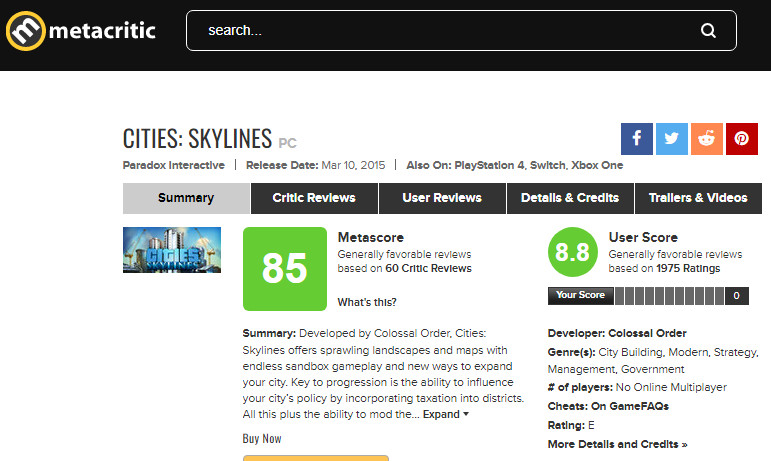Click the 'Mar 10, 2015' release date

[353, 165]
